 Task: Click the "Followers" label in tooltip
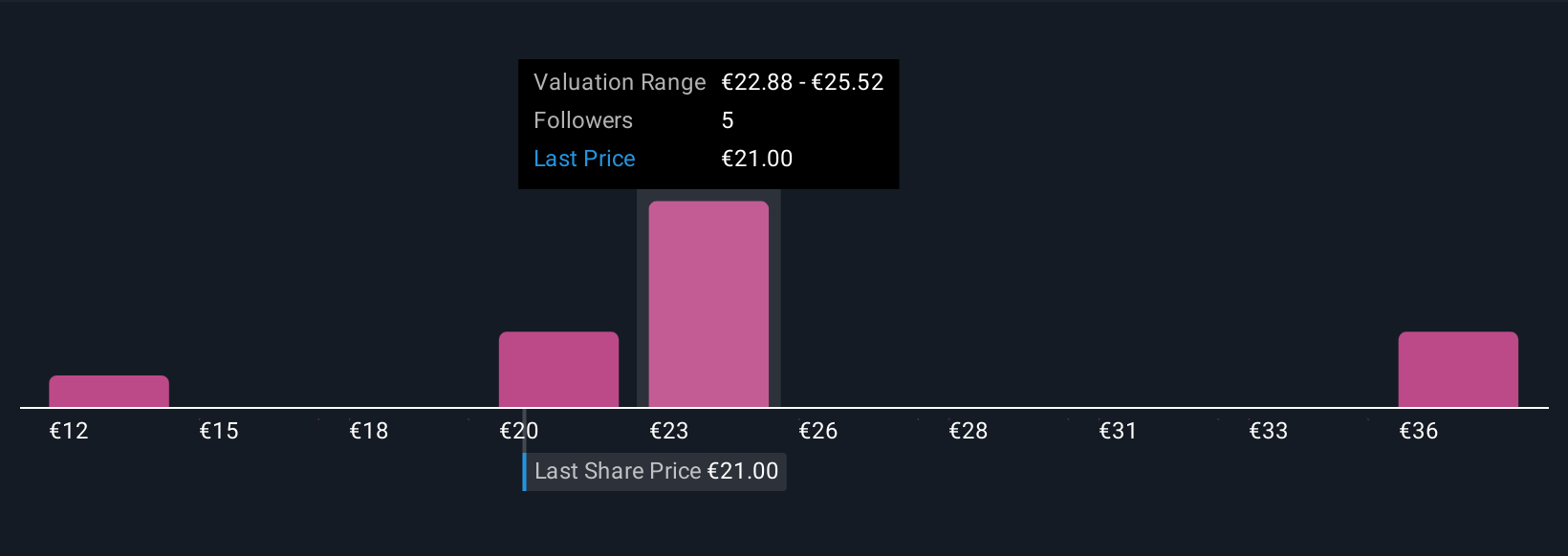(583, 120)
